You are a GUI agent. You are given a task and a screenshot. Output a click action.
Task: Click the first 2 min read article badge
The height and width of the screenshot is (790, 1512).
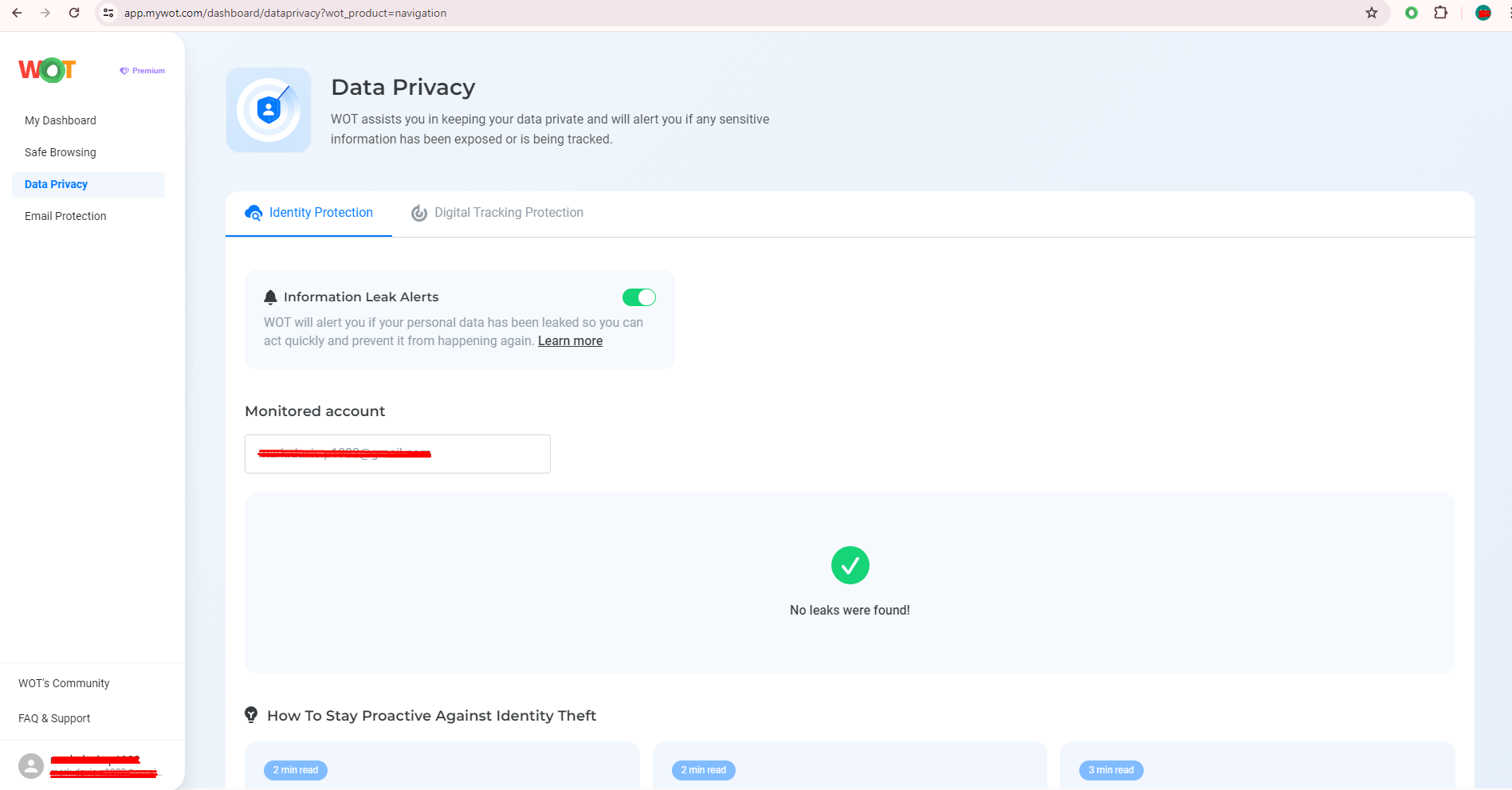coord(296,770)
